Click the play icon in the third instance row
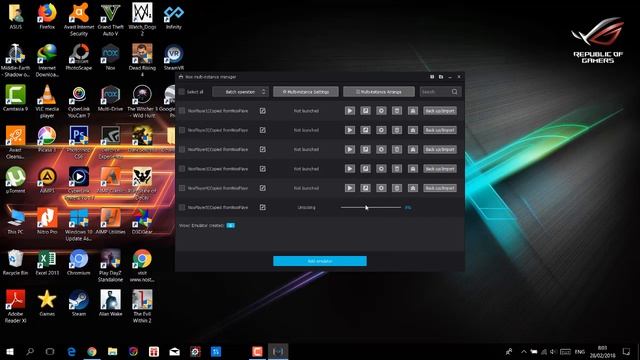The image size is (640, 360). click(350, 149)
